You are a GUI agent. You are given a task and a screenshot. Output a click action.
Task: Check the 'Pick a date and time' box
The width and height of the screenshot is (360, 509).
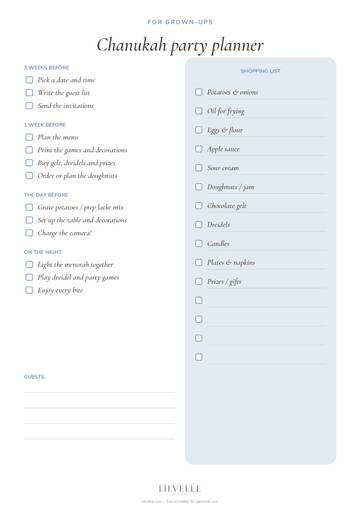coord(29,80)
